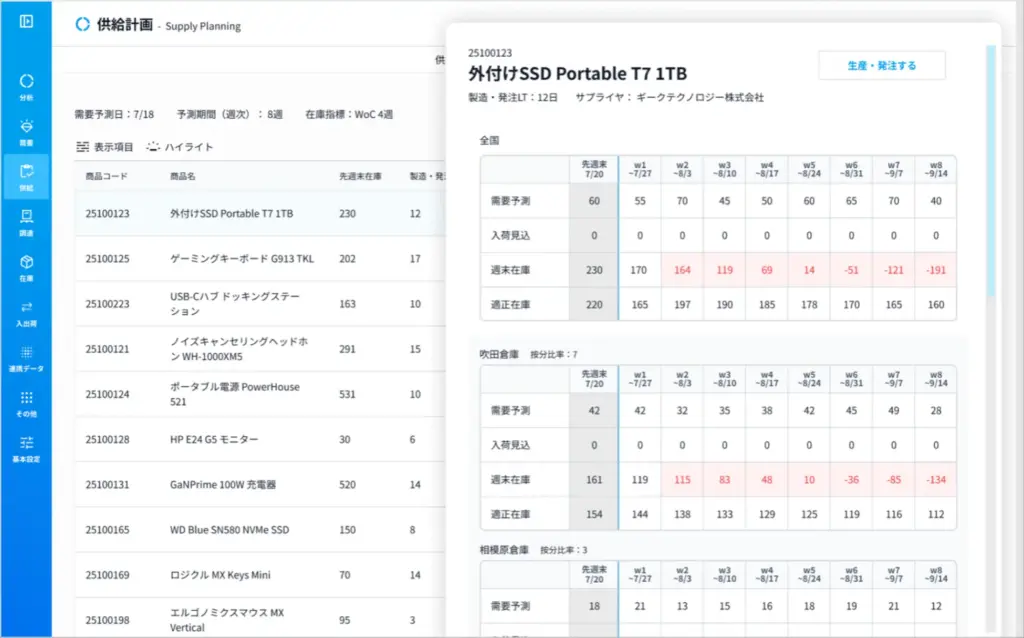
Task: Click stock value 520 in product list
Action: [347, 485]
